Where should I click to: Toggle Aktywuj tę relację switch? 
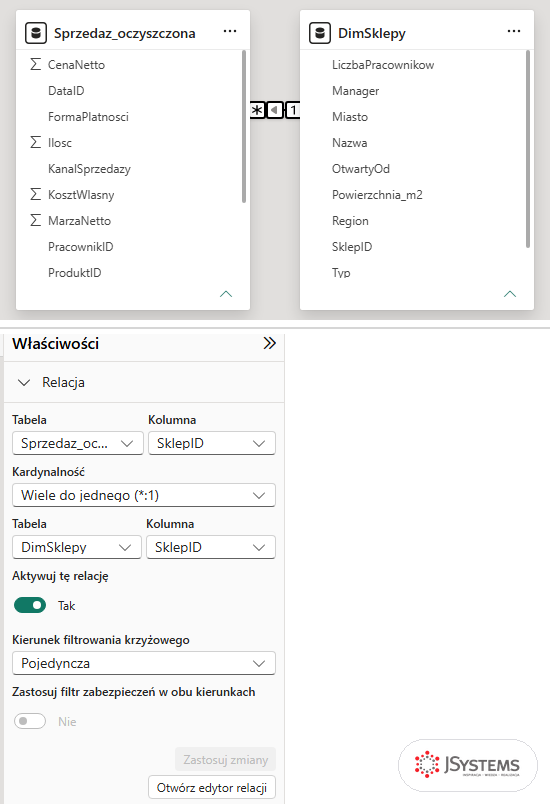(x=30, y=606)
